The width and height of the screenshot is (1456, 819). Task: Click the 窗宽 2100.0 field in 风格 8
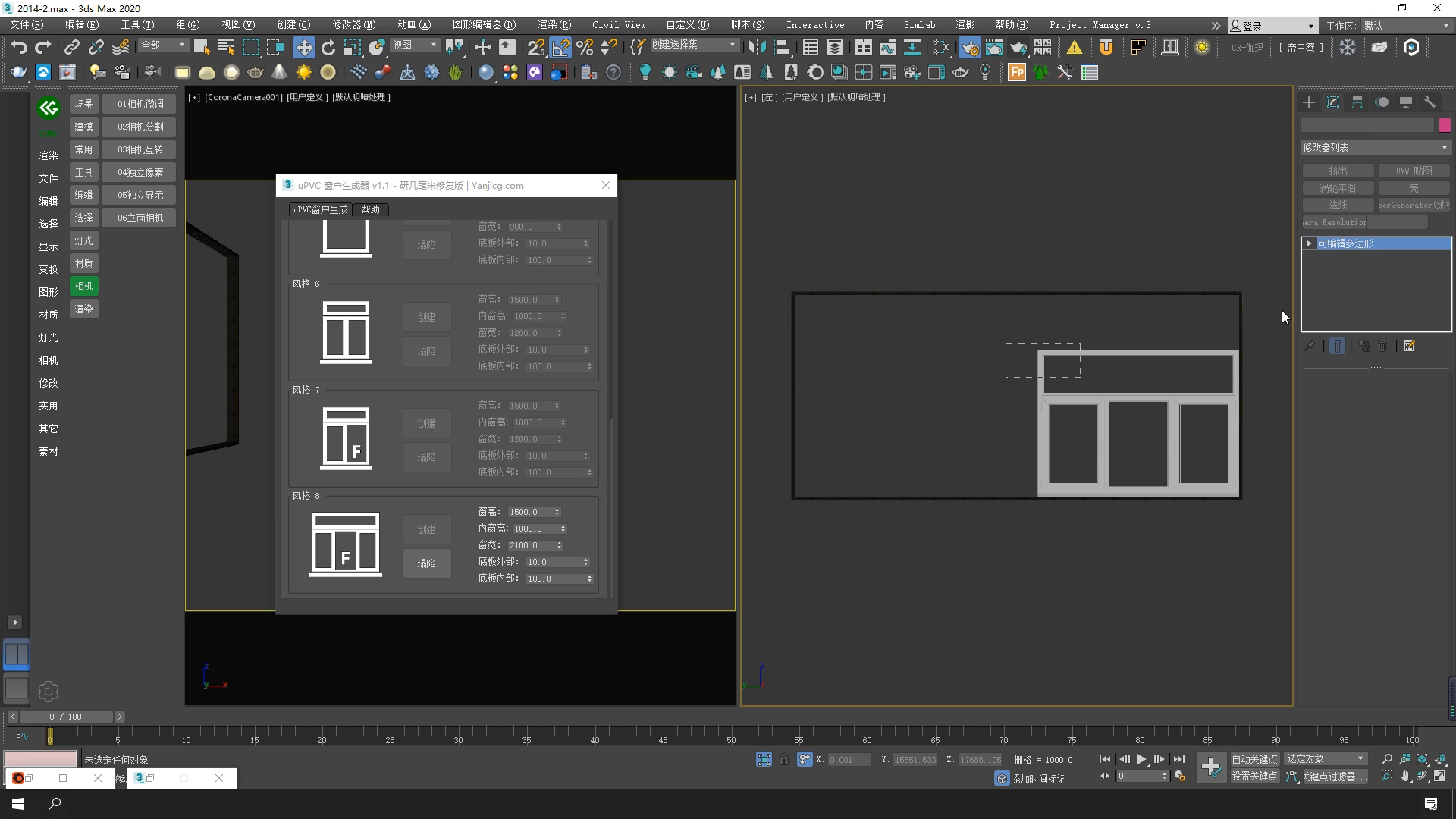coord(531,545)
